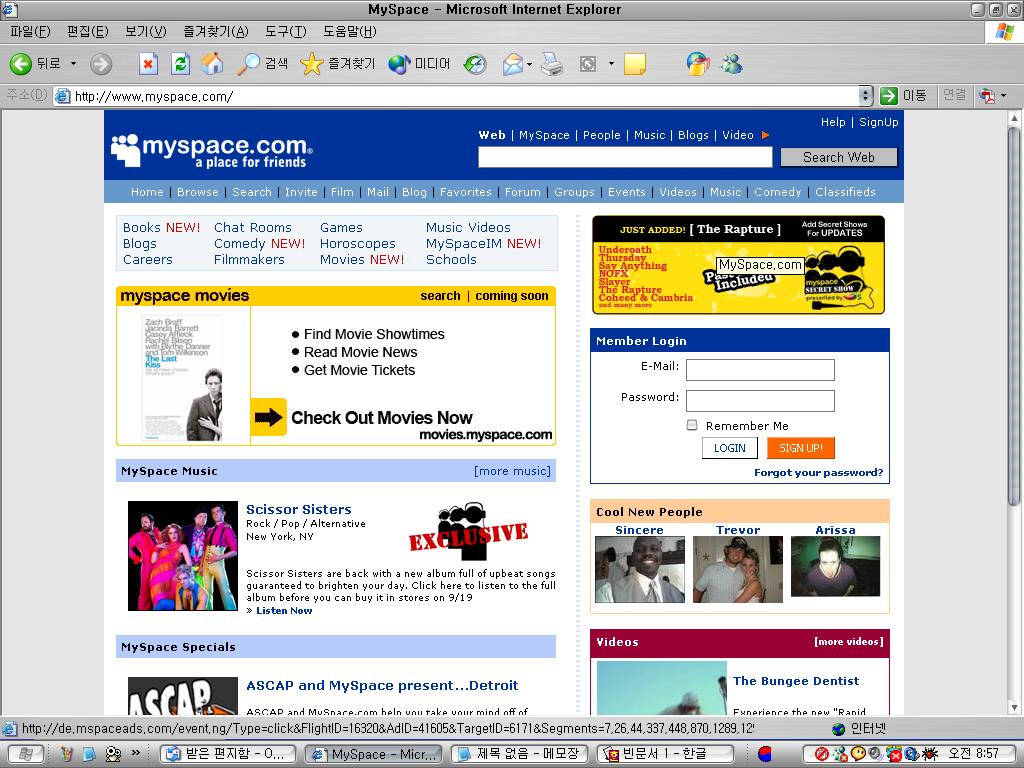Click the E-Mail input field
This screenshot has width=1024, height=768.
(x=760, y=370)
